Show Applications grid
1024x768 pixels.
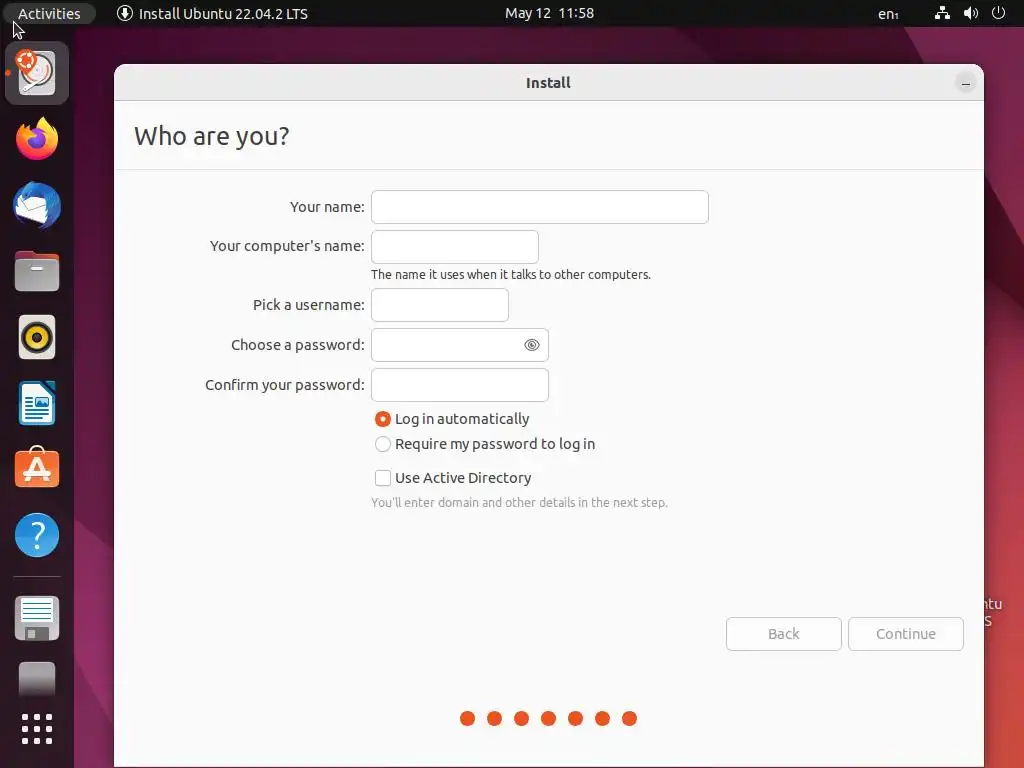(37, 729)
